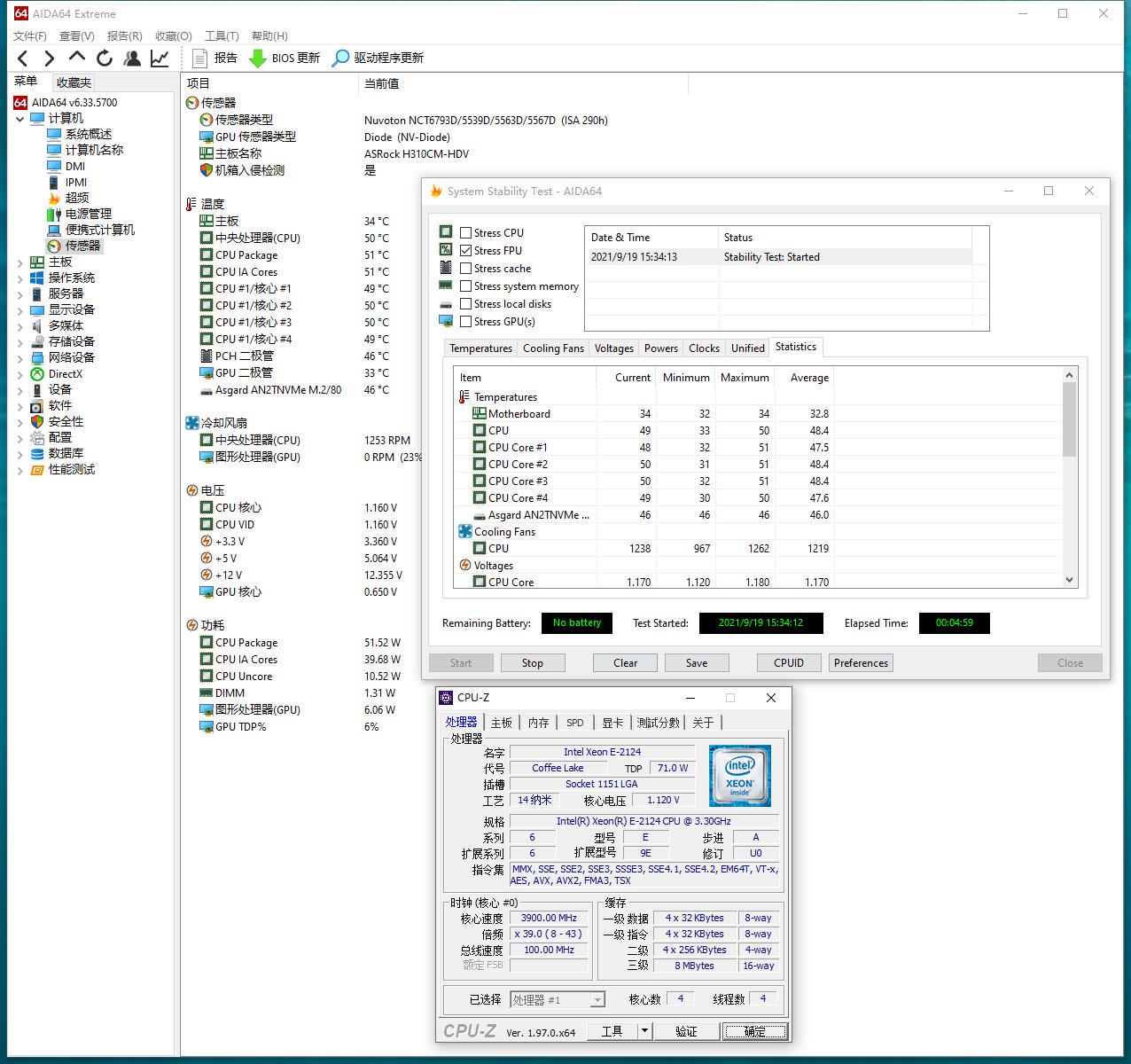The width and height of the screenshot is (1131, 1064).
Task: Click the report document icon
Action: [x=200, y=59]
